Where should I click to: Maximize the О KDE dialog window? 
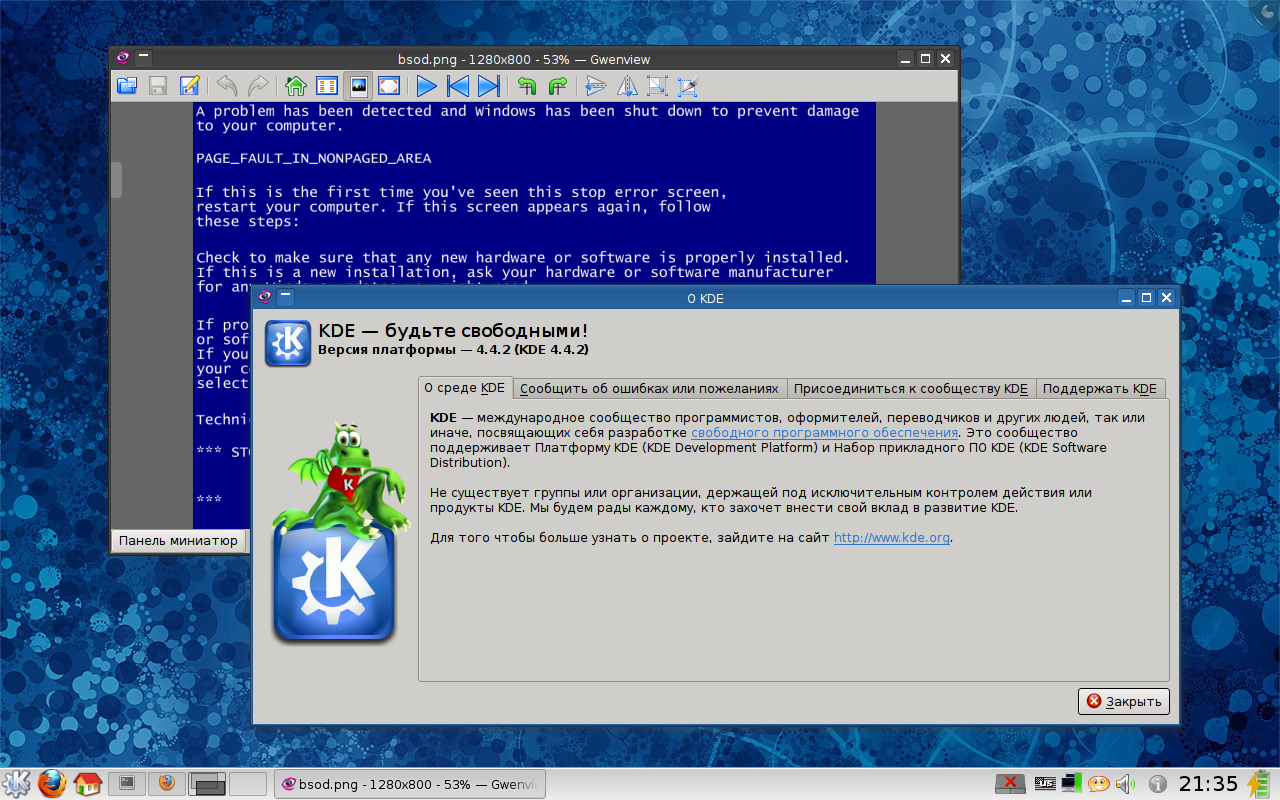[x=1146, y=297]
